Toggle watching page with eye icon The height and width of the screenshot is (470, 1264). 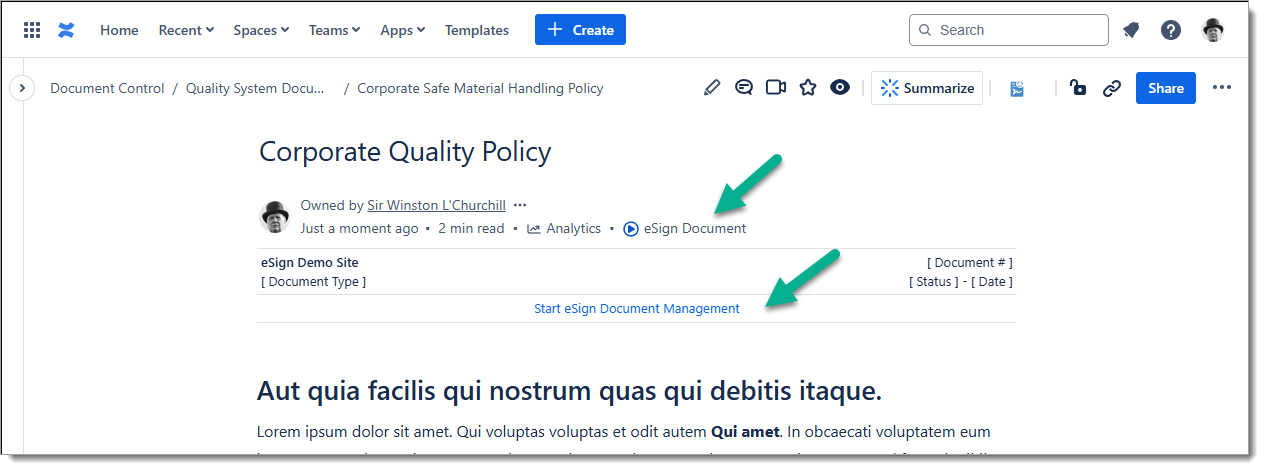(840, 88)
